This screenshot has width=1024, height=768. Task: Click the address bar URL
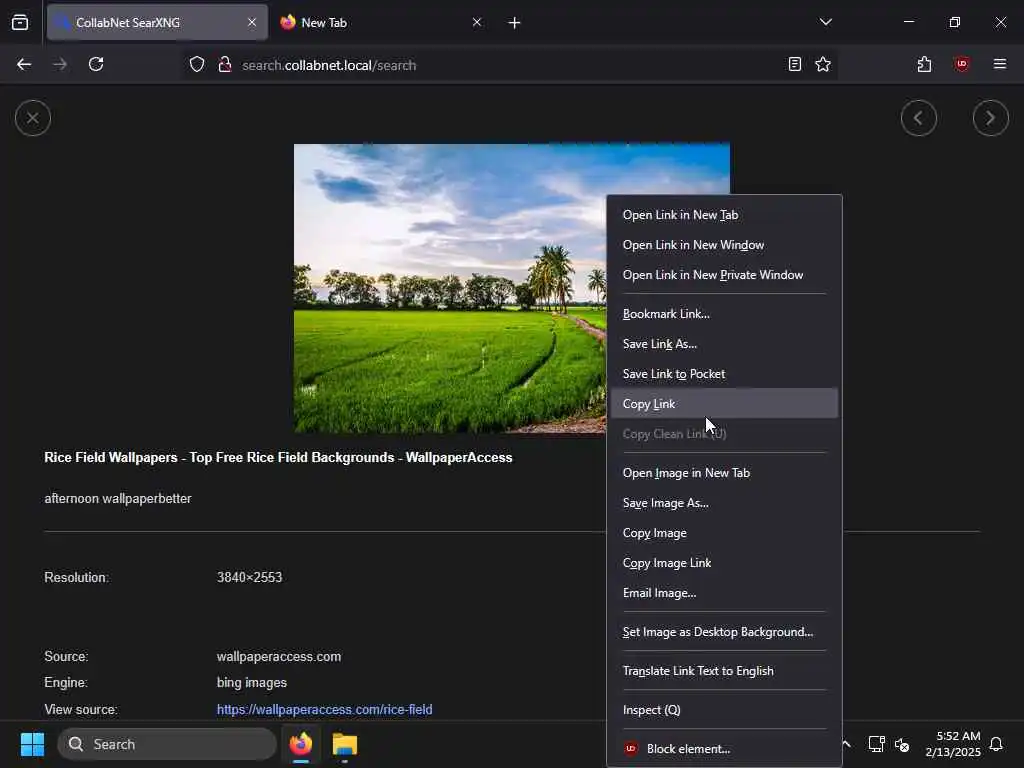point(328,65)
